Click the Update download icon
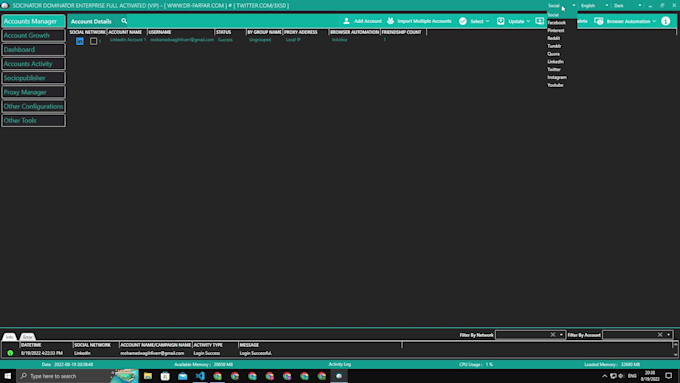 500,21
